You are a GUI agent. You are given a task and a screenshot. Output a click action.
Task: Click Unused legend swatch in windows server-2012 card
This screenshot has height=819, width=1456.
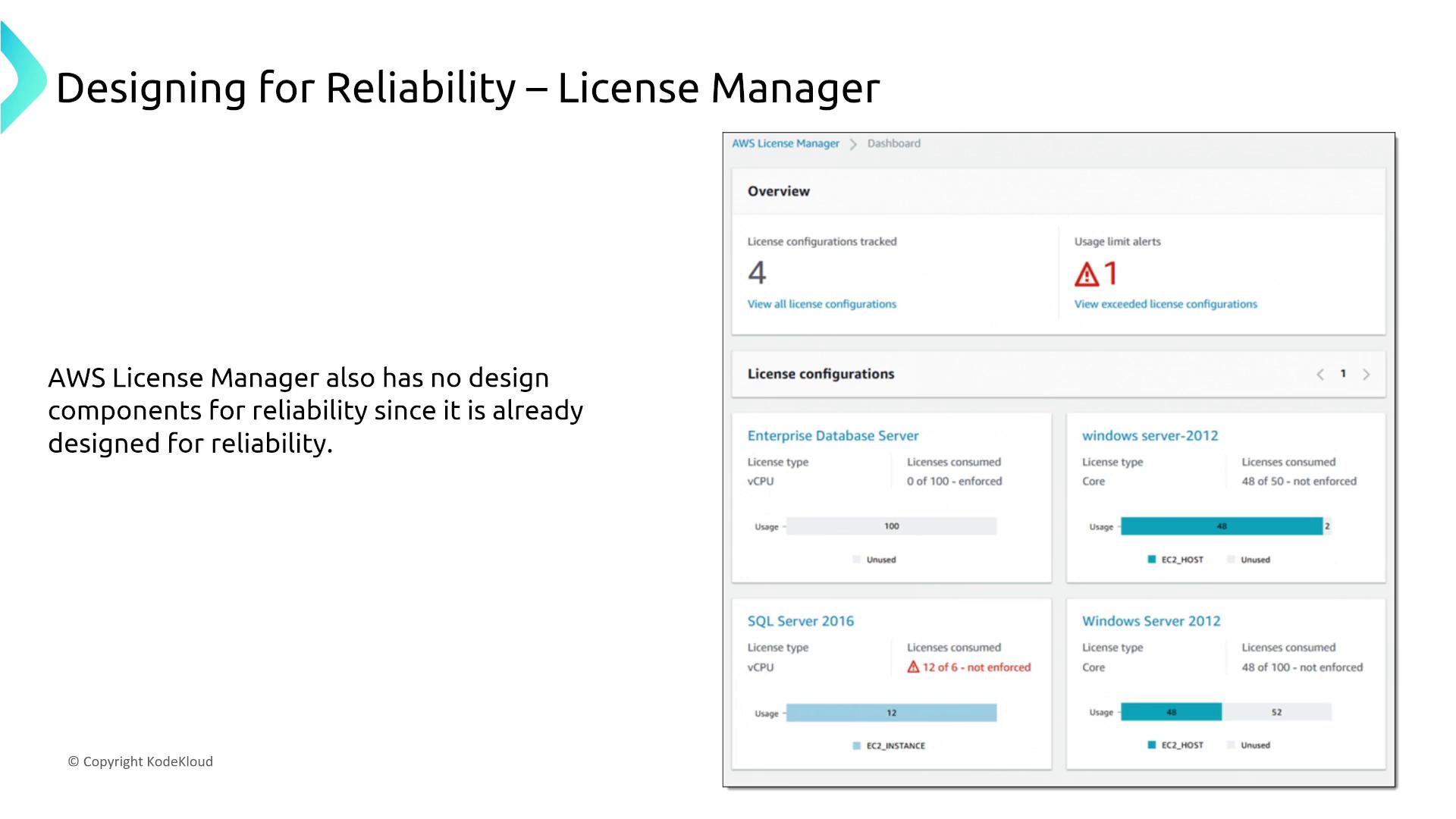(1231, 560)
